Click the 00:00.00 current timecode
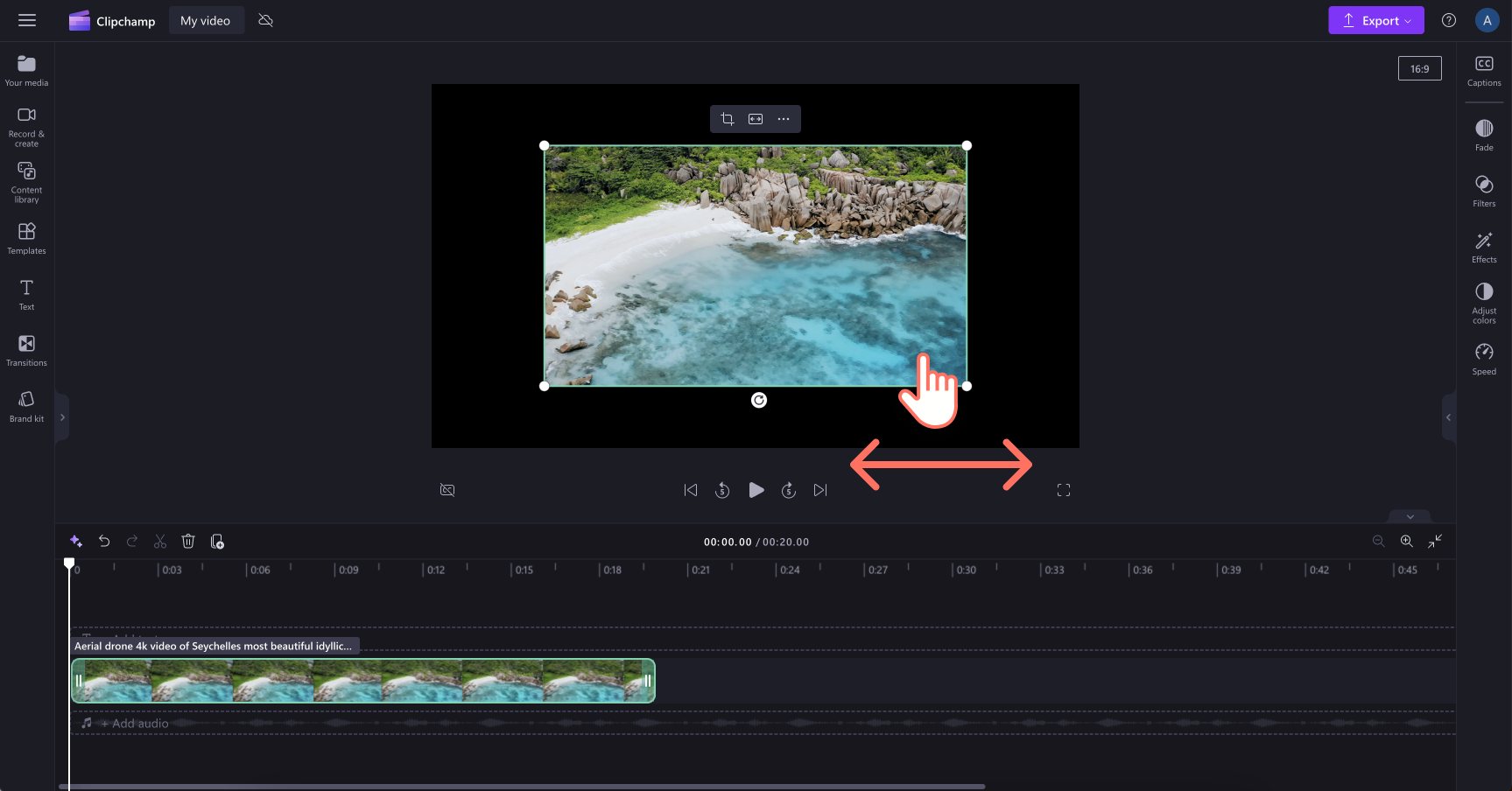Viewport: 1512px width, 791px height. coord(728,542)
